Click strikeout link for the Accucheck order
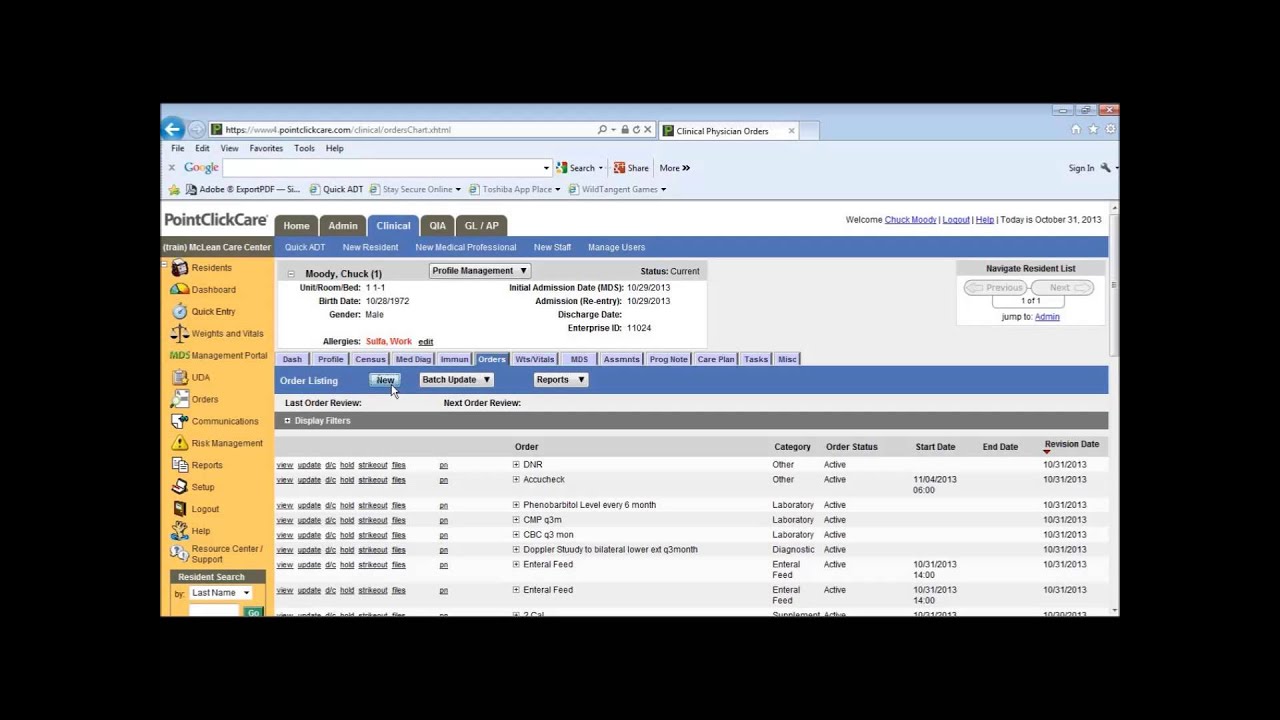The height and width of the screenshot is (720, 1280). pyautogui.click(x=373, y=480)
